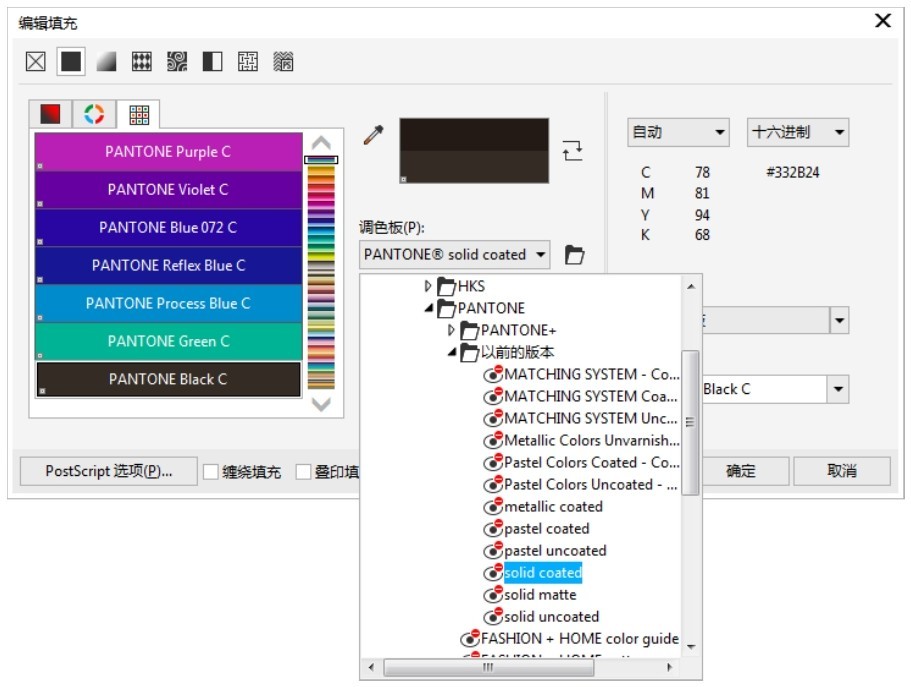Toggle eye icon for metallic coated

coord(493,506)
